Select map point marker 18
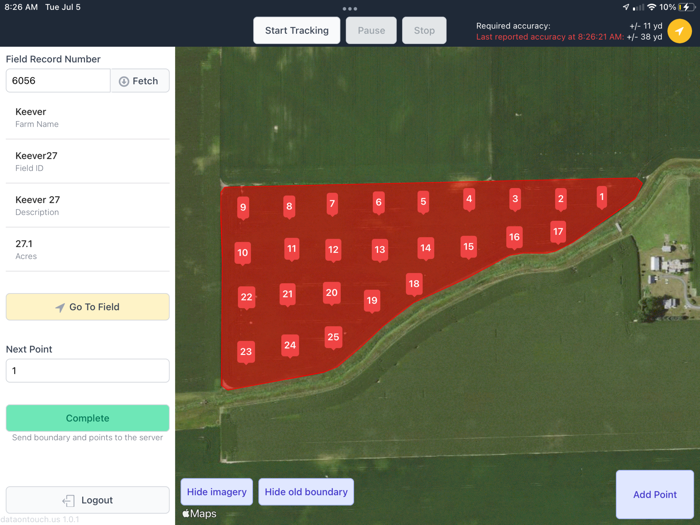 (x=414, y=284)
